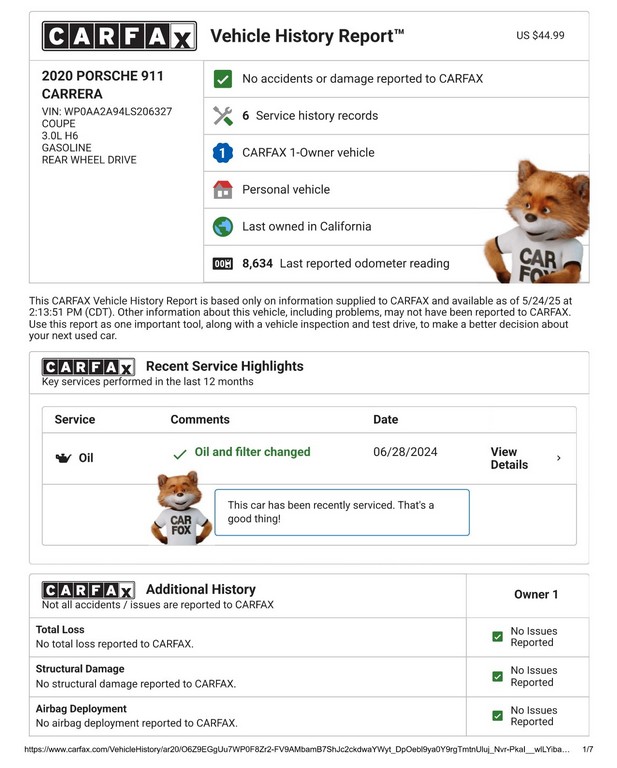
Task: Click the green checkmark beside Oil and filter changed
Action: click(x=180, y=455)
